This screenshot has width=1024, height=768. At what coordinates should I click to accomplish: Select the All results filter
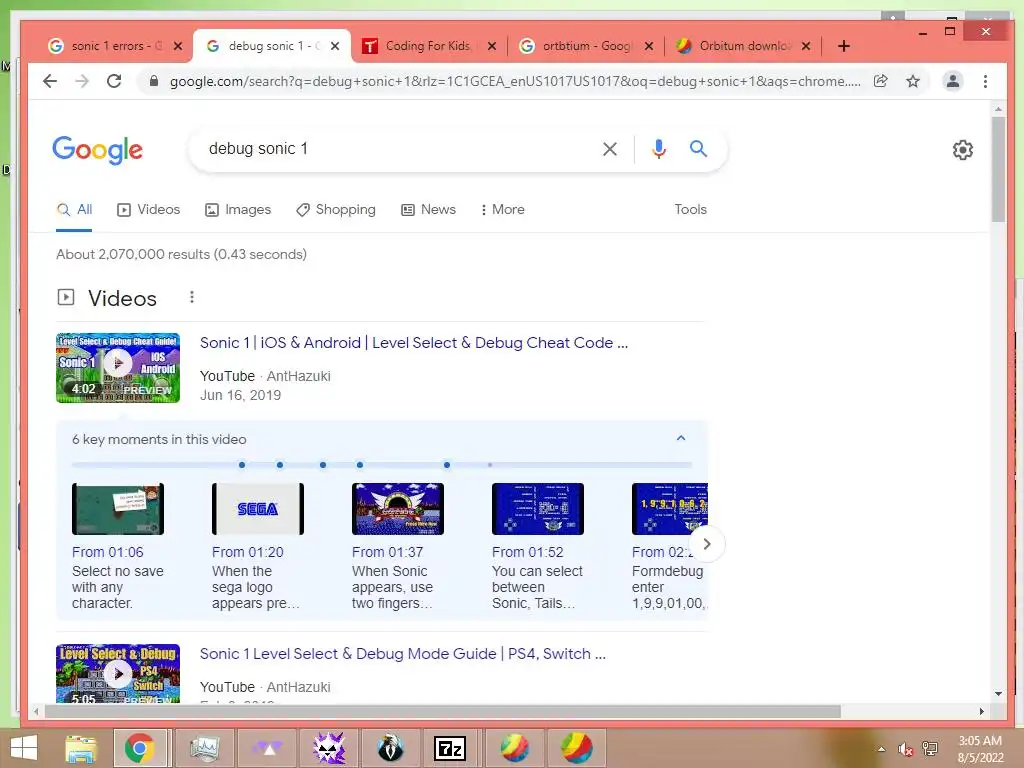coord(74,210)
